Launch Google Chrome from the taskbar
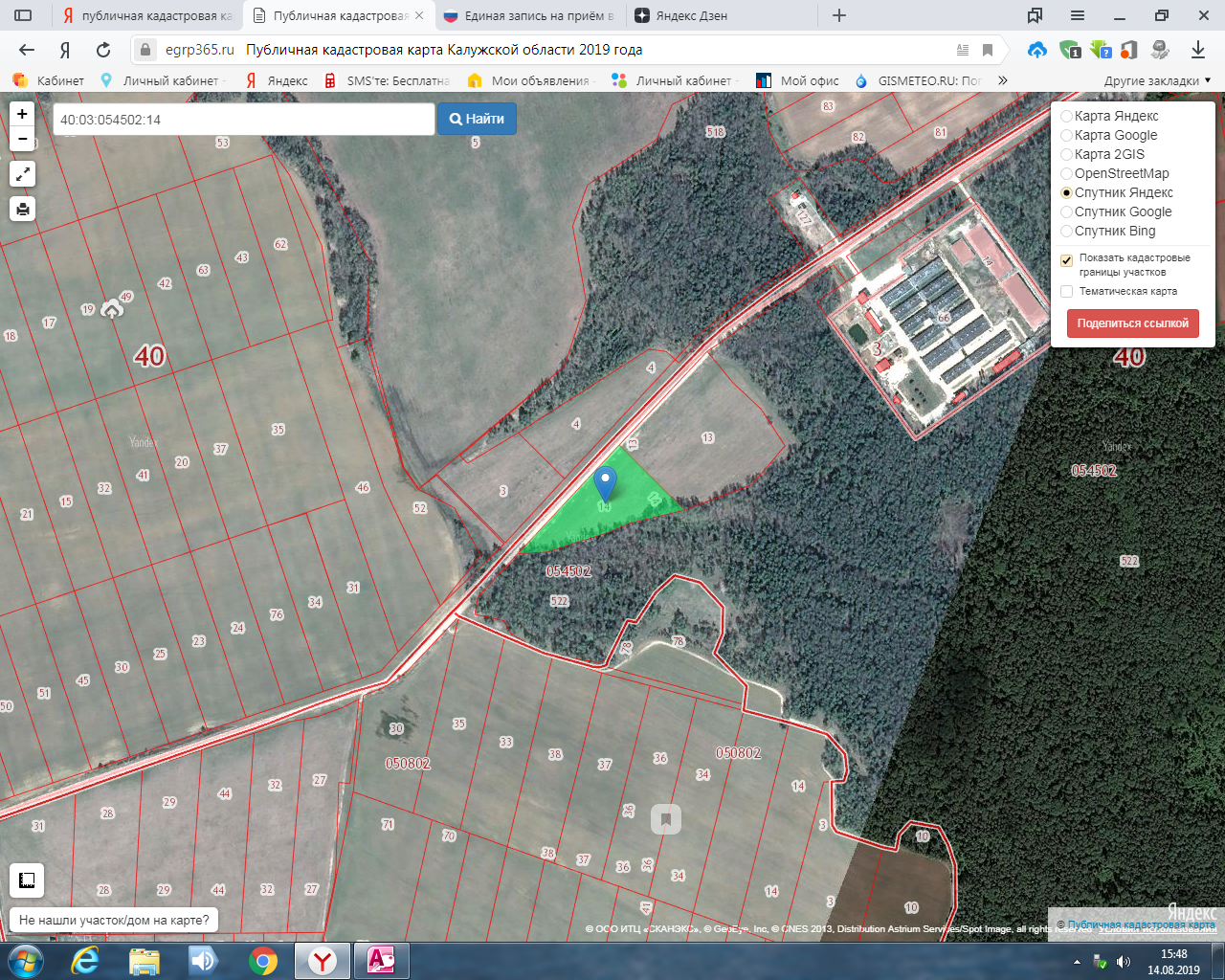Screen dimensions: 1225x980 [263, 960]
